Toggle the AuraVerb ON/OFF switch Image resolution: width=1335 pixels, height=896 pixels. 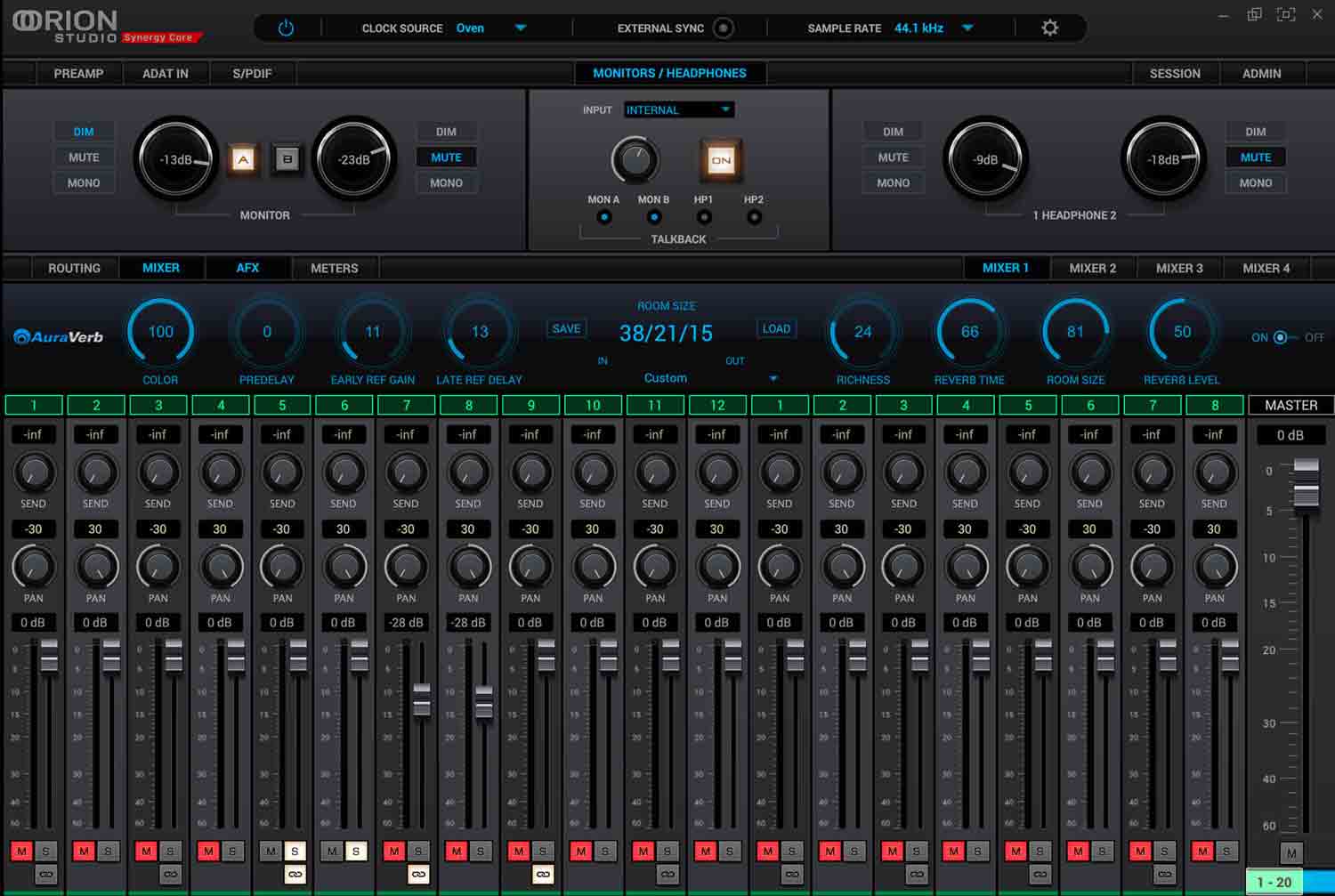pos(1281,337)
